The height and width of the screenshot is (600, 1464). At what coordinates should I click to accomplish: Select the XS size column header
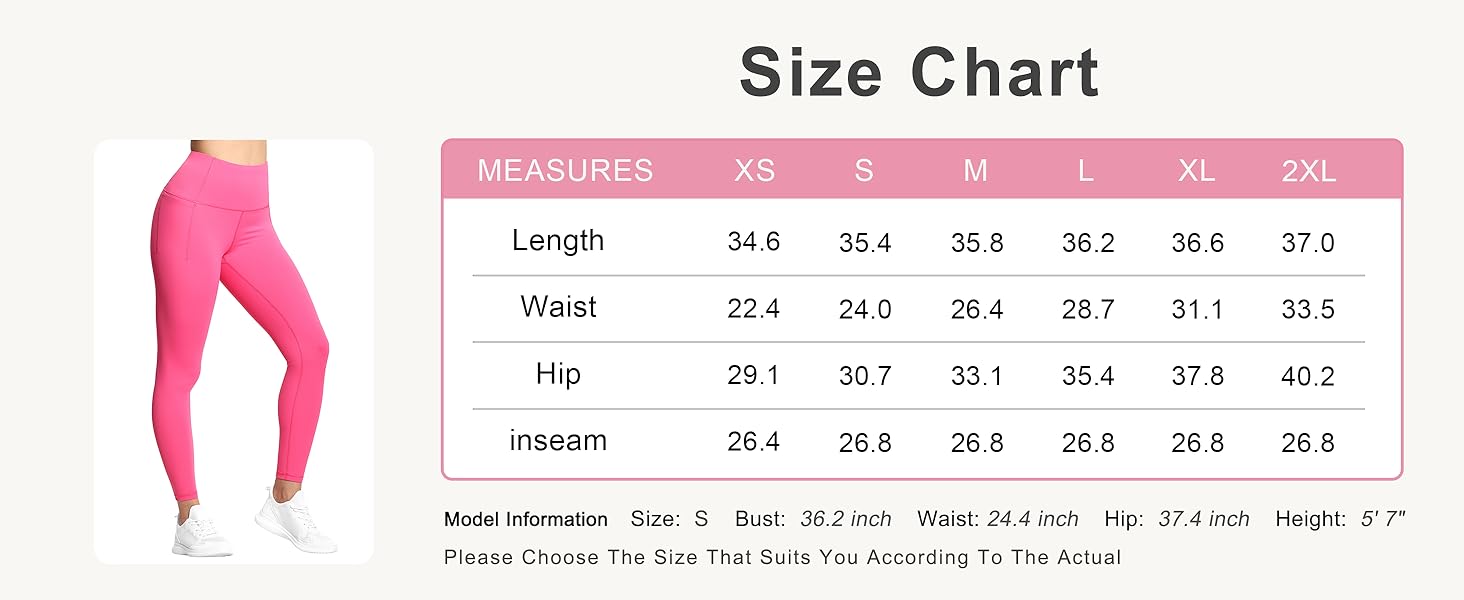click(754, 171)
